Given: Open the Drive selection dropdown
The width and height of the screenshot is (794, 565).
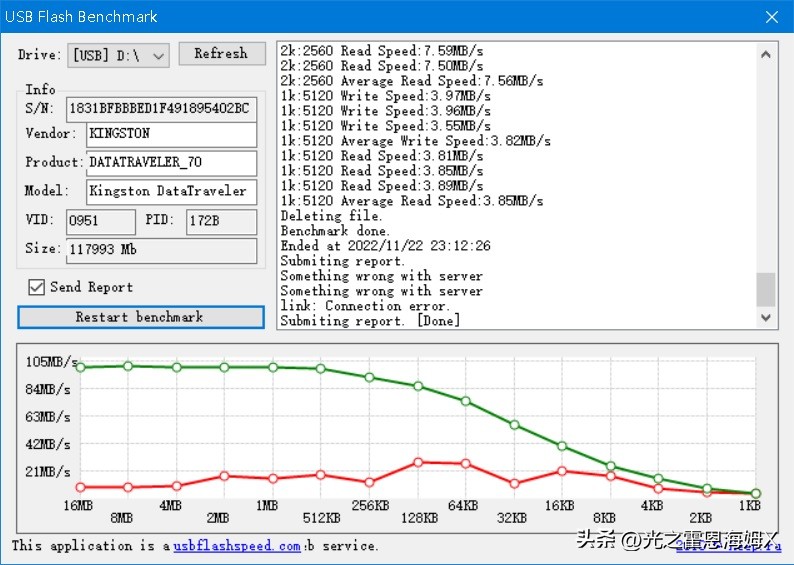Looking at the screenshot, I should point(118,55).
